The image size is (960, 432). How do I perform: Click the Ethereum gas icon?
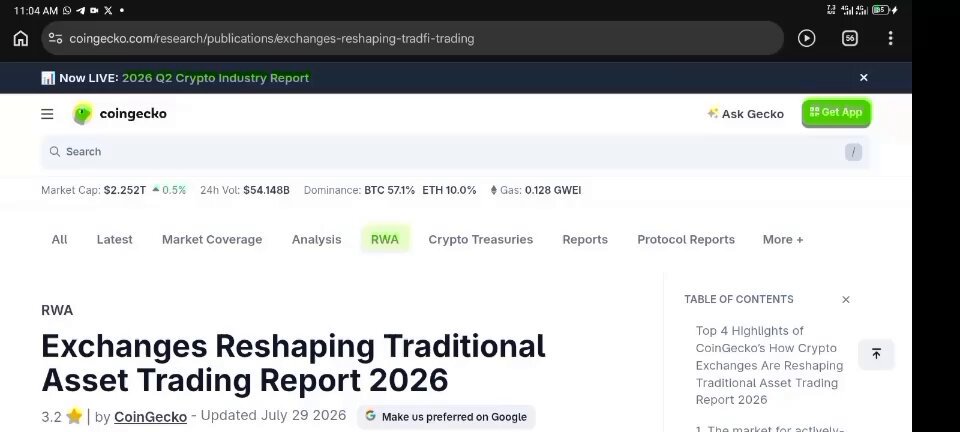[x=493, y=190]
